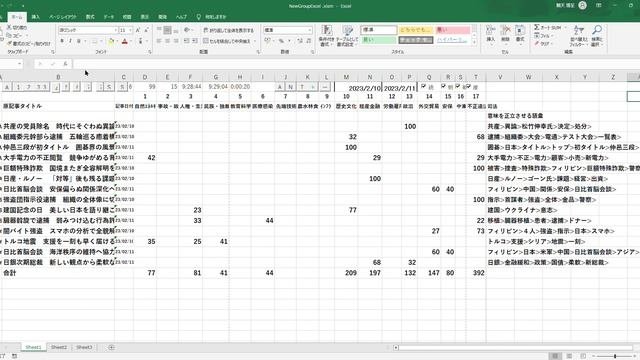The height and width of the screenshot is (360, 640).
Task: Click the middle-align icon
Action: [x=168, y=30]
